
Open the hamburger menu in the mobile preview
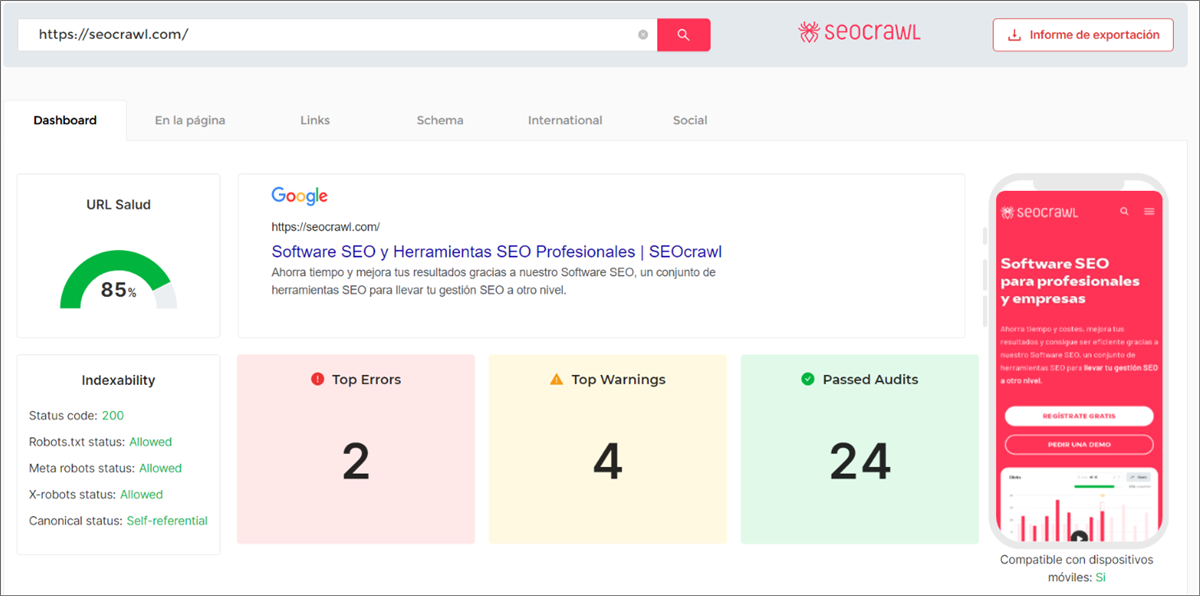pyautogui.click(x=1149, y=210)
